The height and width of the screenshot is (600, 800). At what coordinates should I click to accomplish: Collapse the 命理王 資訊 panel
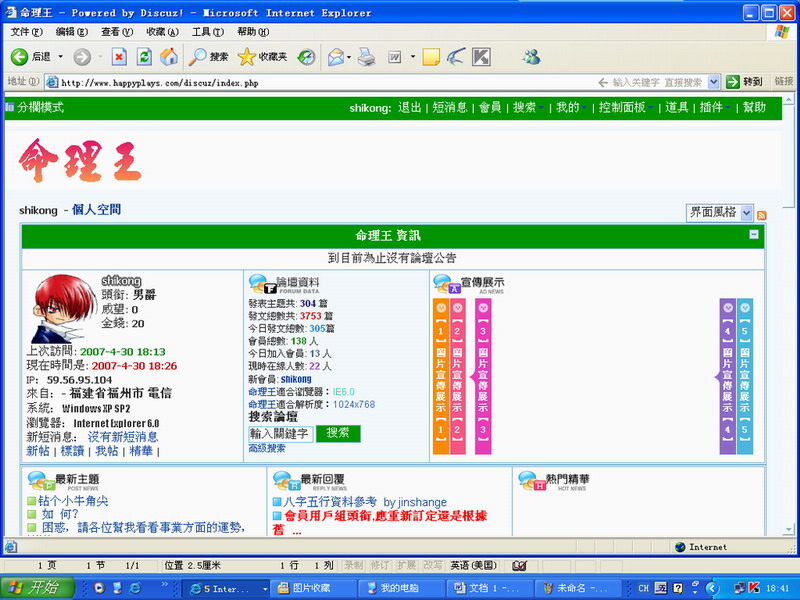[754, 234]
